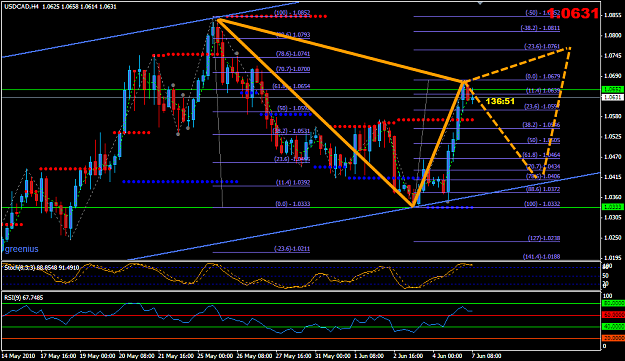Click the 1.0745 price scale value
625x361 pixels.
click(613, 56)
